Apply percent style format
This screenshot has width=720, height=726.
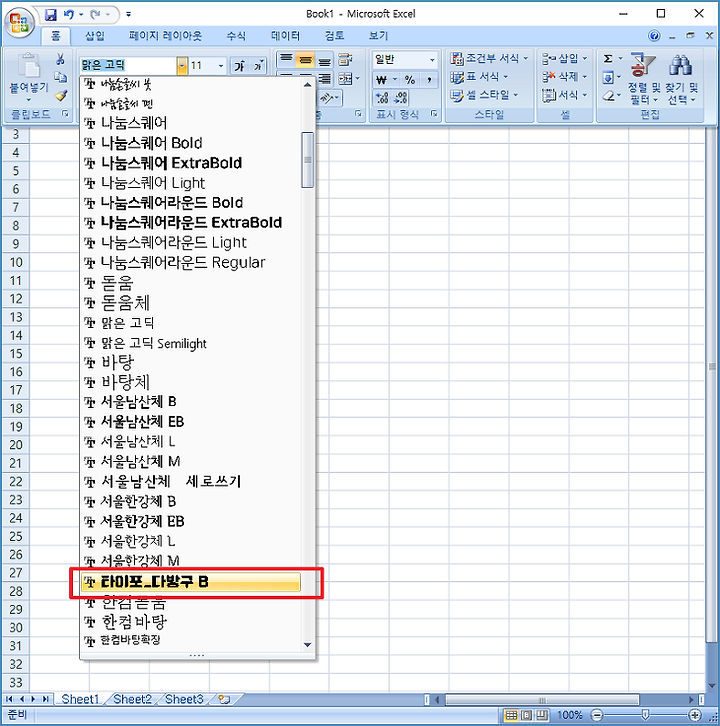[x=410, y=80]
